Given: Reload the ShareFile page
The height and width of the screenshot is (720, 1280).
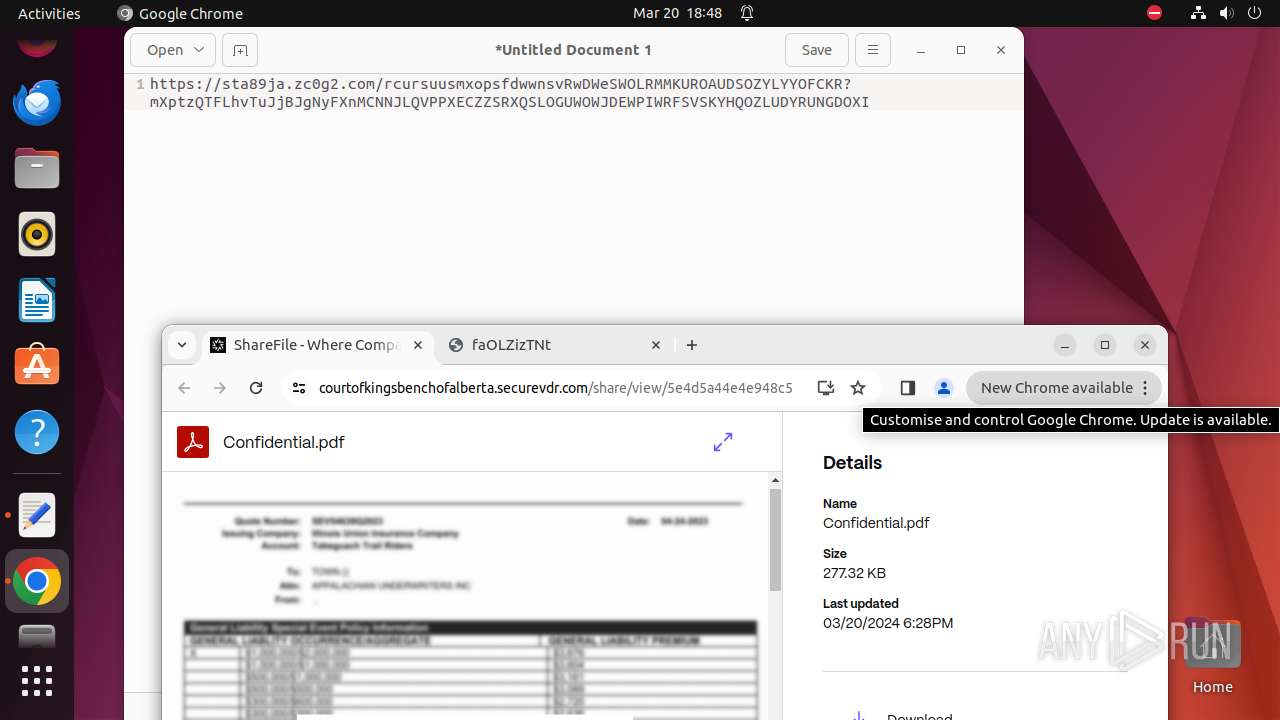Looking at the screenshot, I should [x=256, y=388].
